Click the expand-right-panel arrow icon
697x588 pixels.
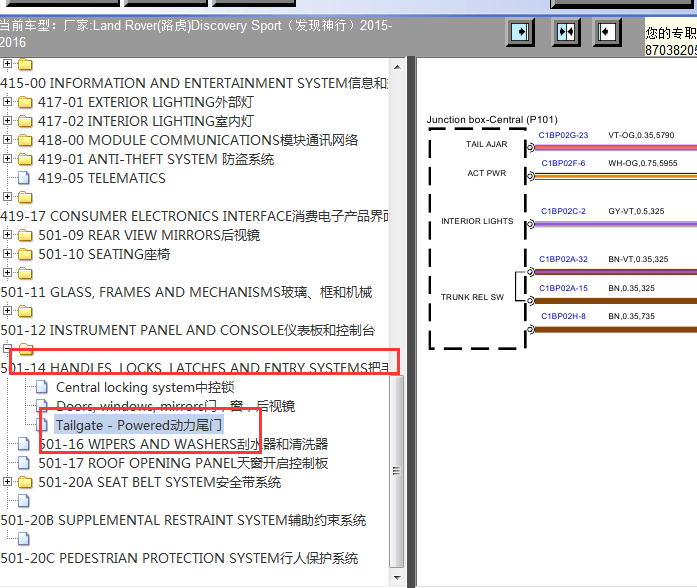pos(607,32)
